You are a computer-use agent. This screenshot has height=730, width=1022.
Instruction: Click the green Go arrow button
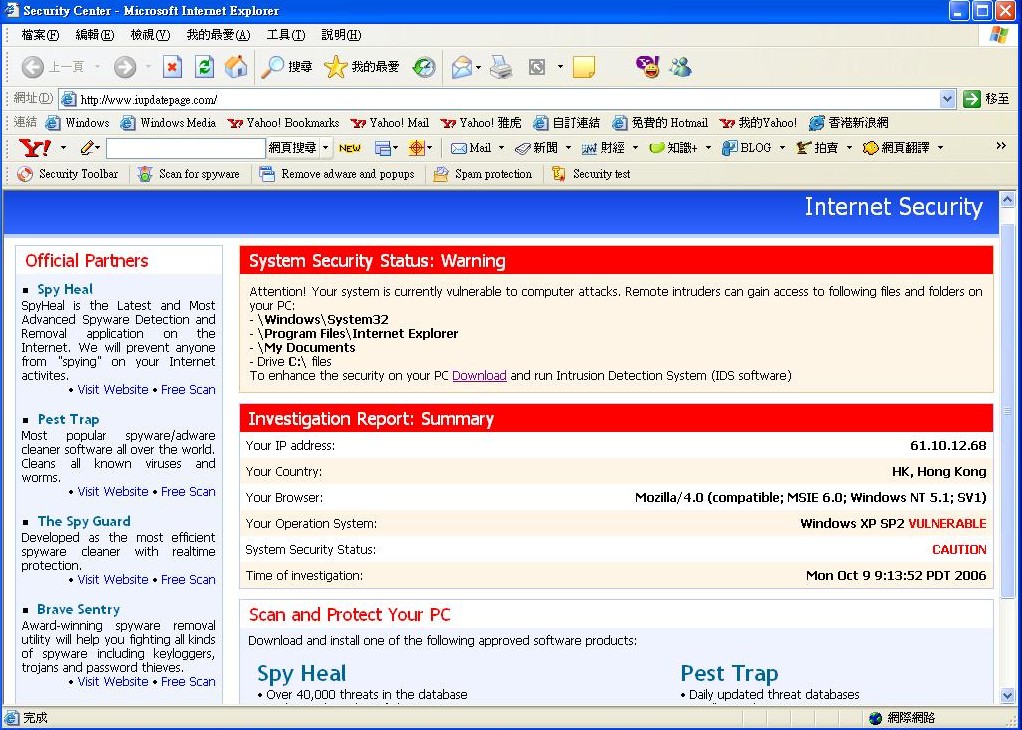[x=971, y=99]
